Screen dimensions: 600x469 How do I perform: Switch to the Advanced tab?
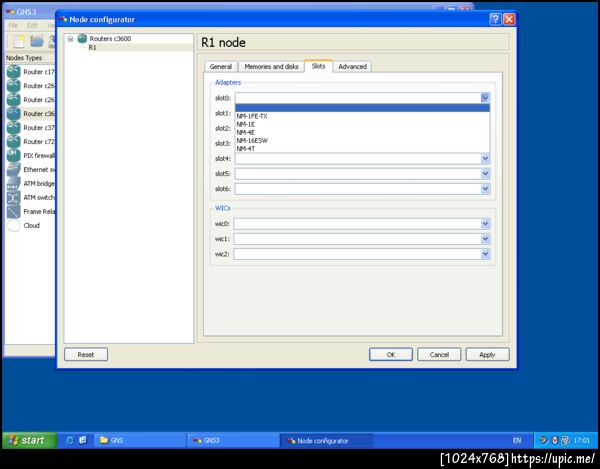[352, 67]
